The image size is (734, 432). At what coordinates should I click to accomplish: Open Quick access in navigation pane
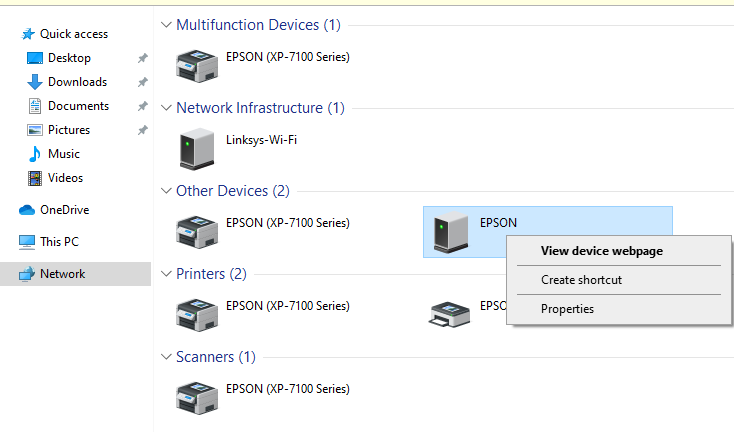point(74,34)
